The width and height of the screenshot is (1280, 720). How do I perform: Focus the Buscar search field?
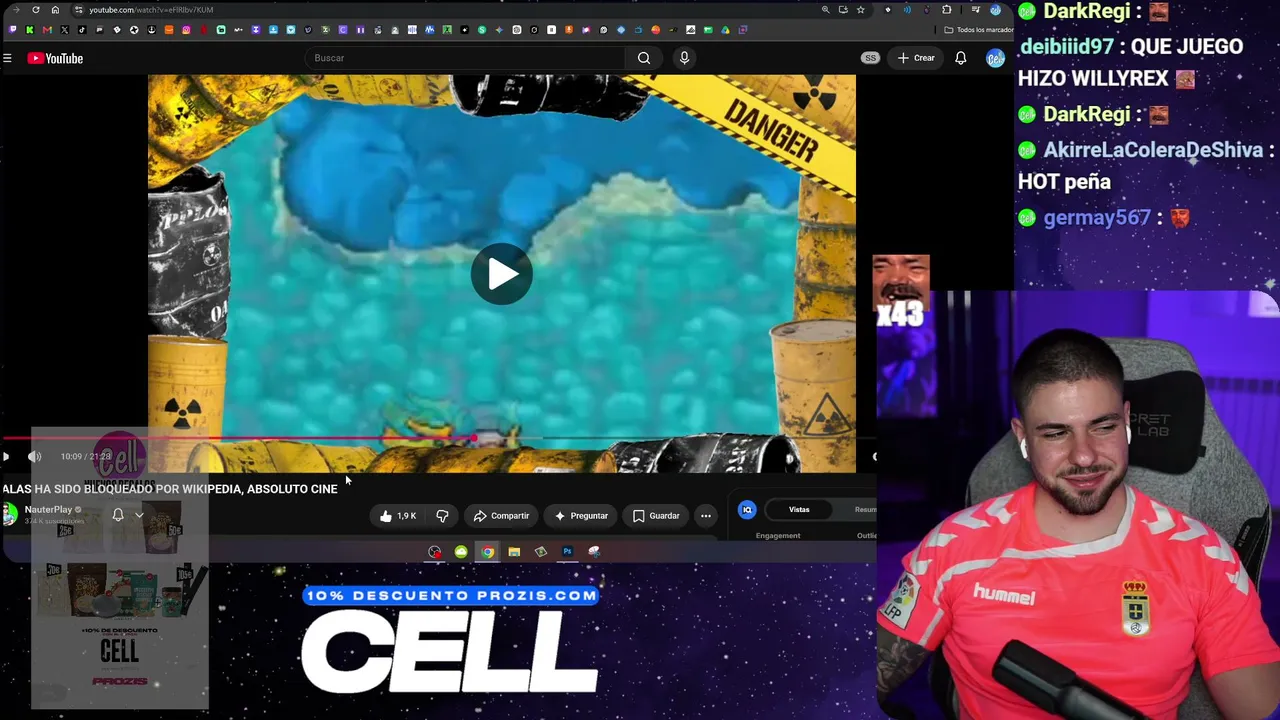click(465, 58)
